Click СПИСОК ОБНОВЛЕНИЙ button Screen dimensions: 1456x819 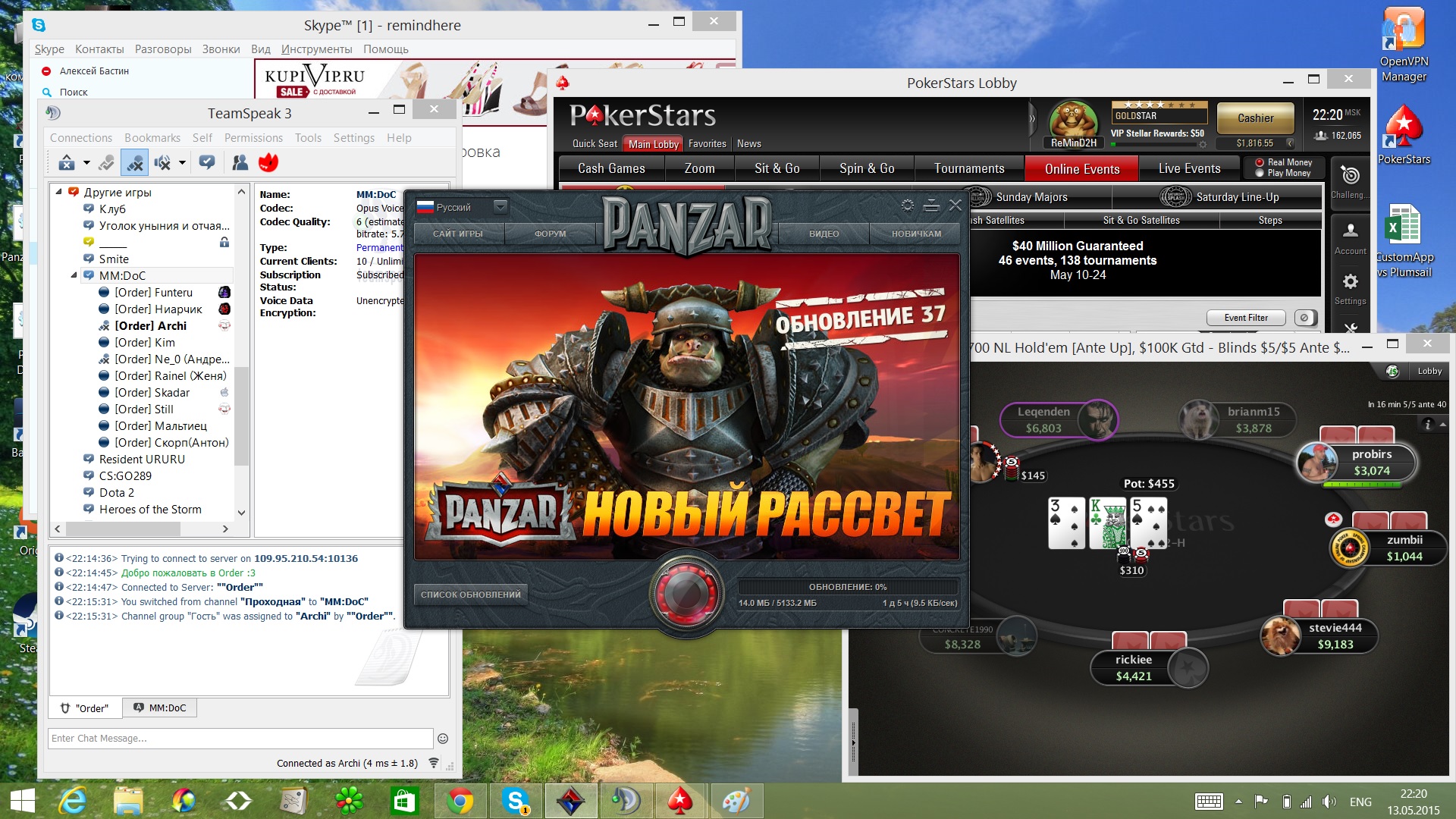[470, 595]
